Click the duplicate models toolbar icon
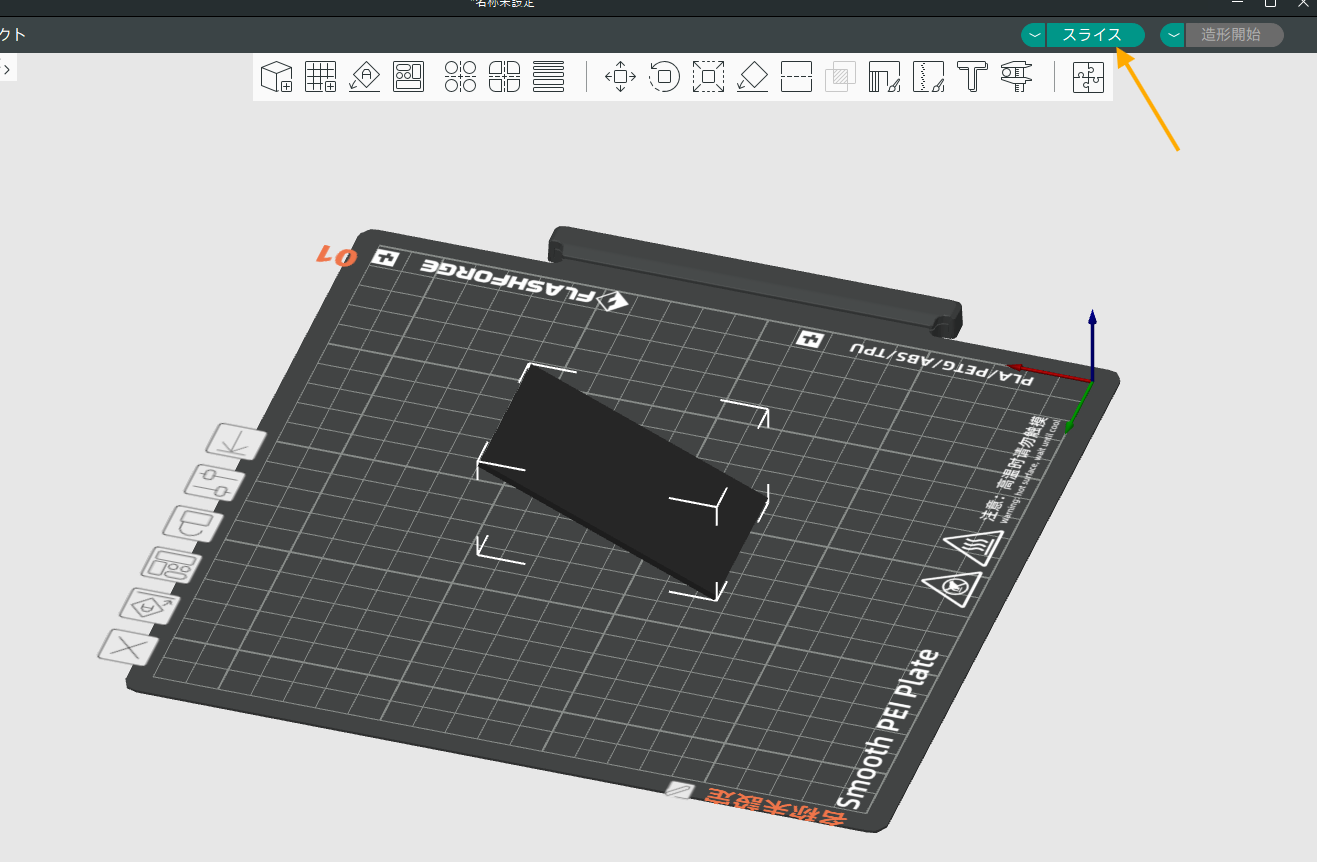The image size is (1317, 862). tap(459, 77)
